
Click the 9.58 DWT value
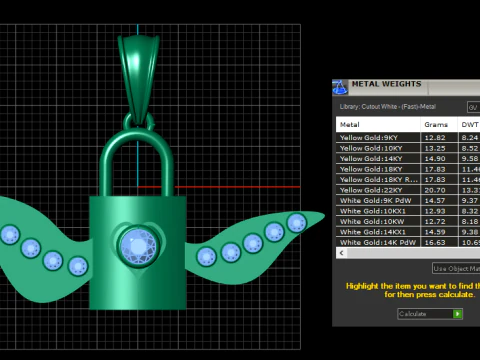[470, 159]
